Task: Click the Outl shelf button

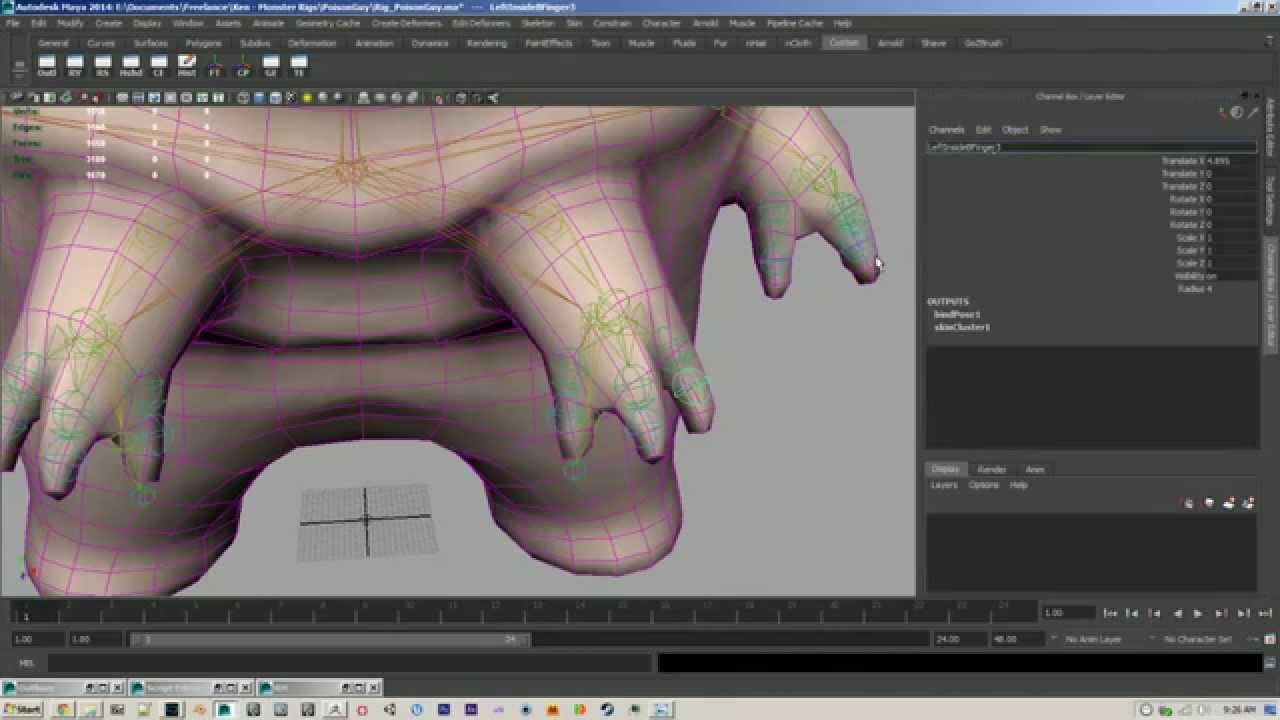Action: point(46,66)
